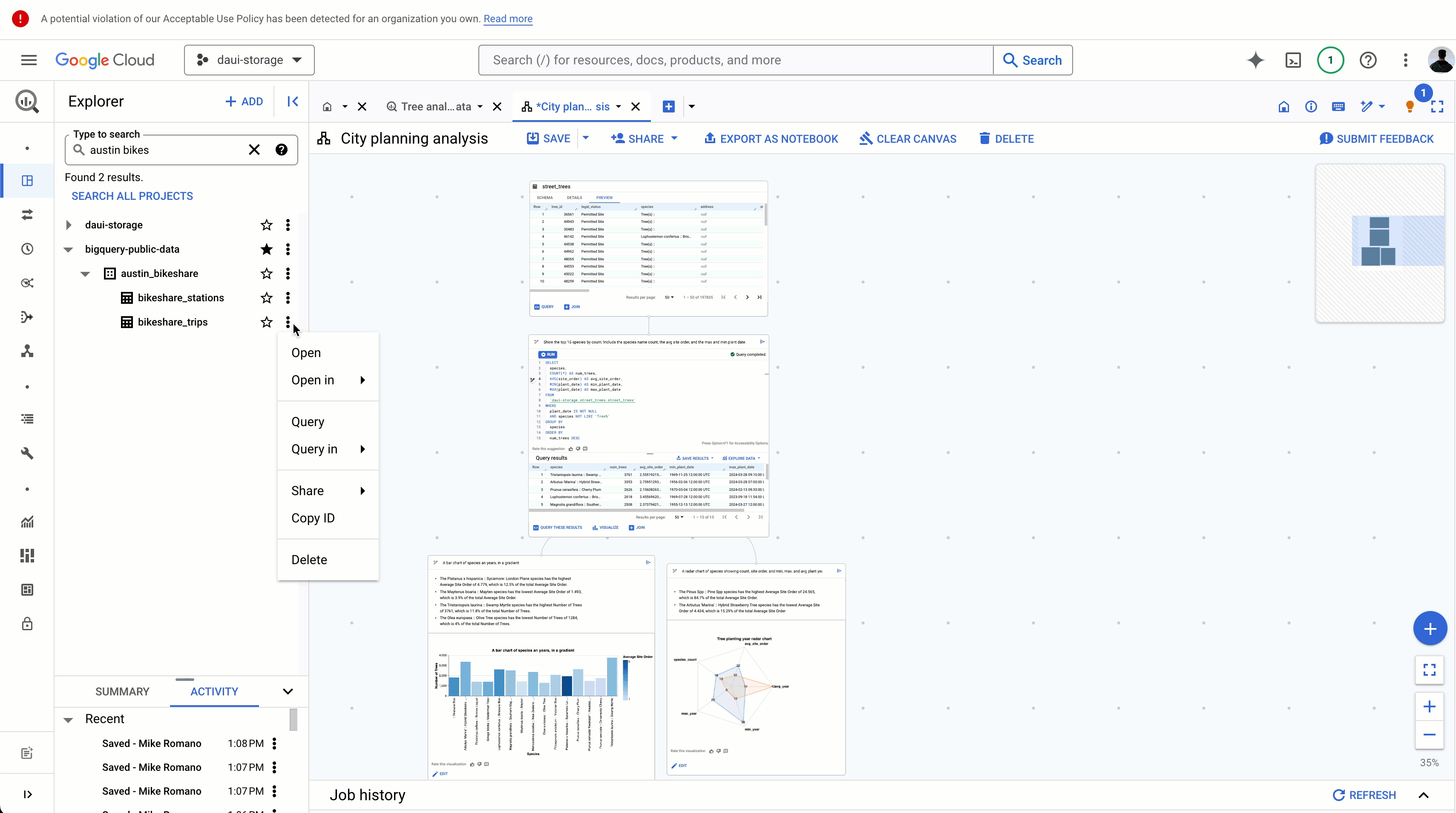Click Search All Projects link

point(132,196)
